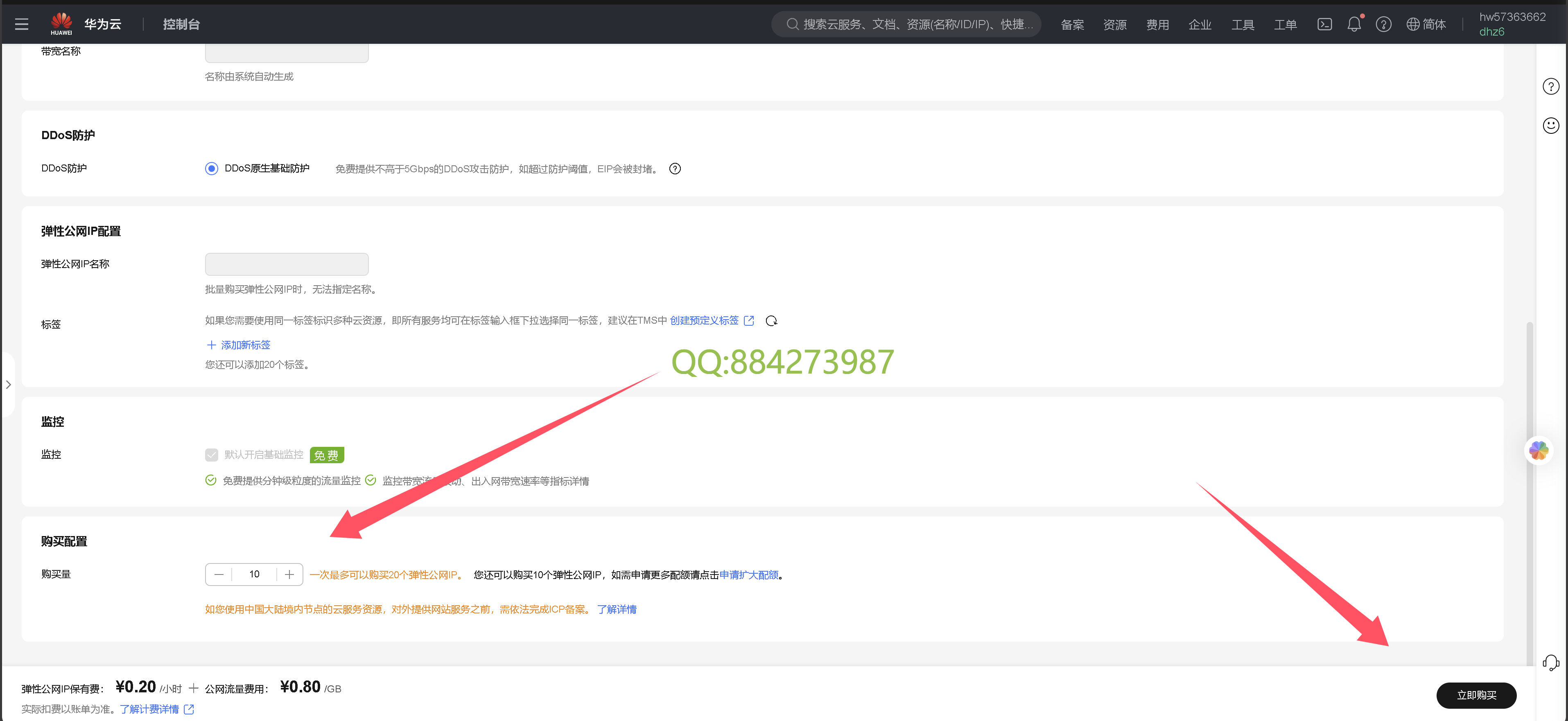The height and width of the screenshot is (721, 1568).
Task: Click the 弹性公网IP名称 input field
Action: pos(287,264)
